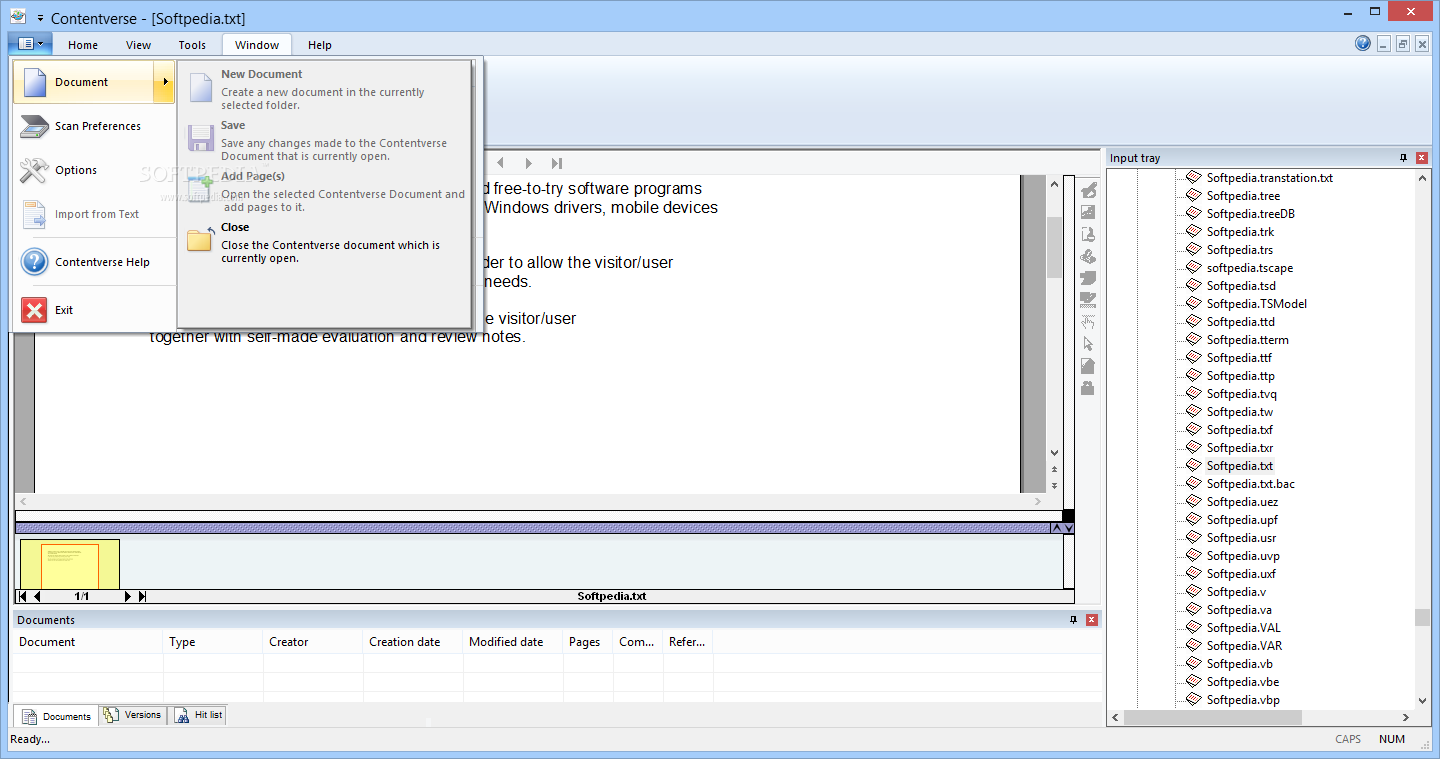This screenshot has height=759, width=1440.
Task: Select the hand pan tool
Action: [x=1088, y=322]
